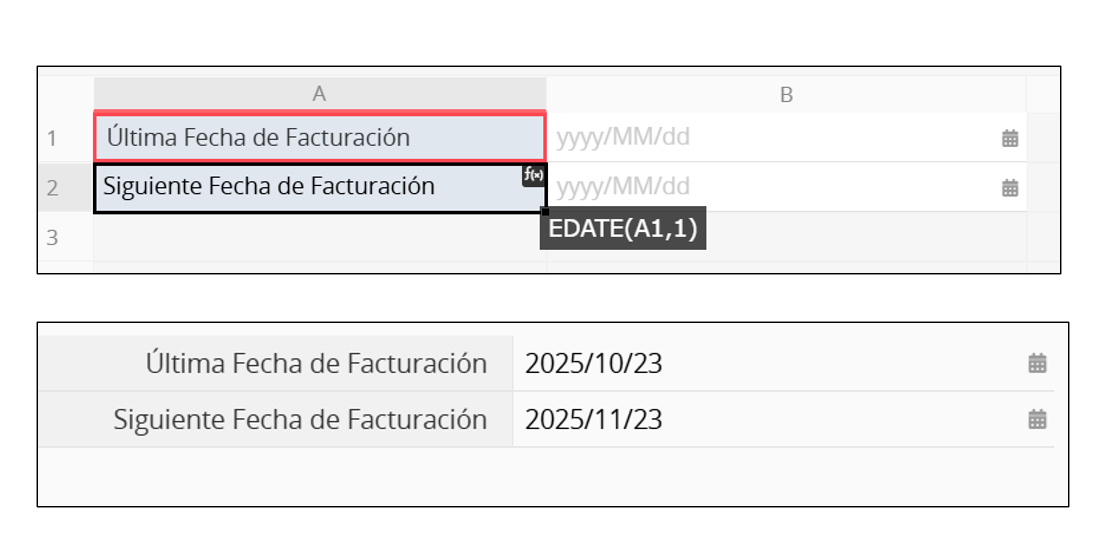Select empty cell A3
The width and height of the screenshot is (1114, 552).
(x=319, y=237)
